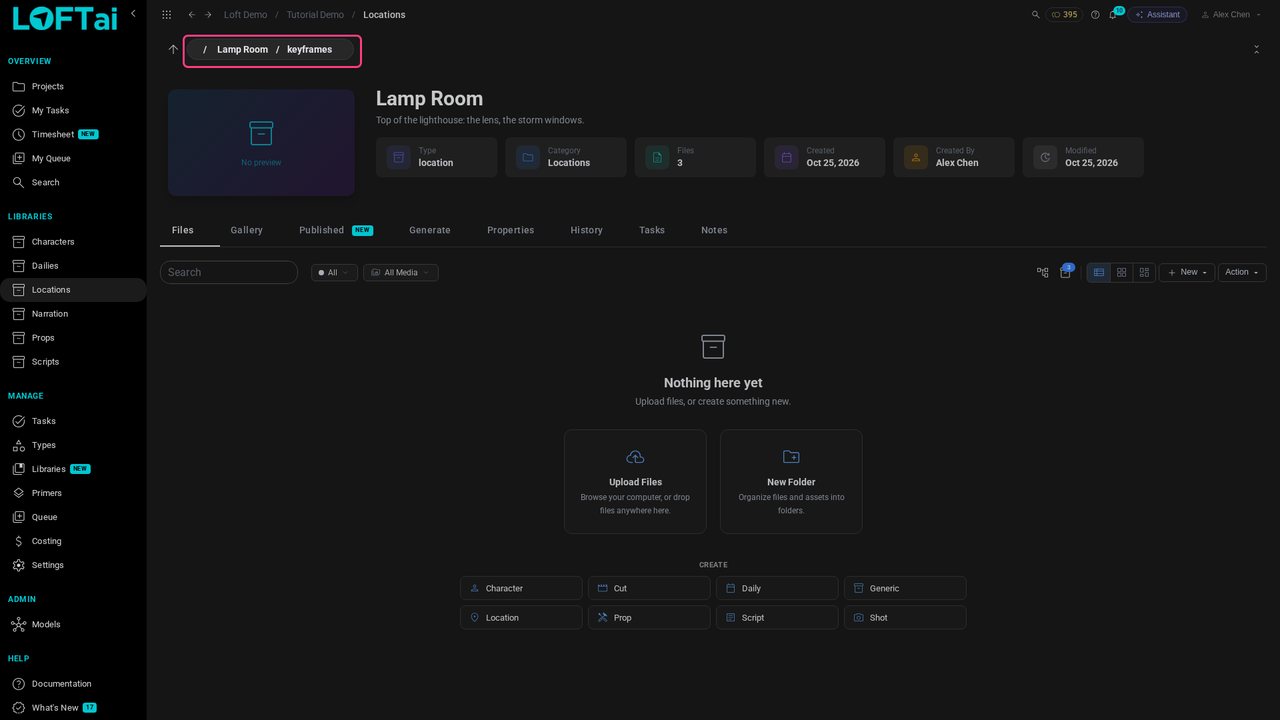Open Costing in the sidebar
The height and width of the screenshot is (720, 1280).
click(73, 541)
